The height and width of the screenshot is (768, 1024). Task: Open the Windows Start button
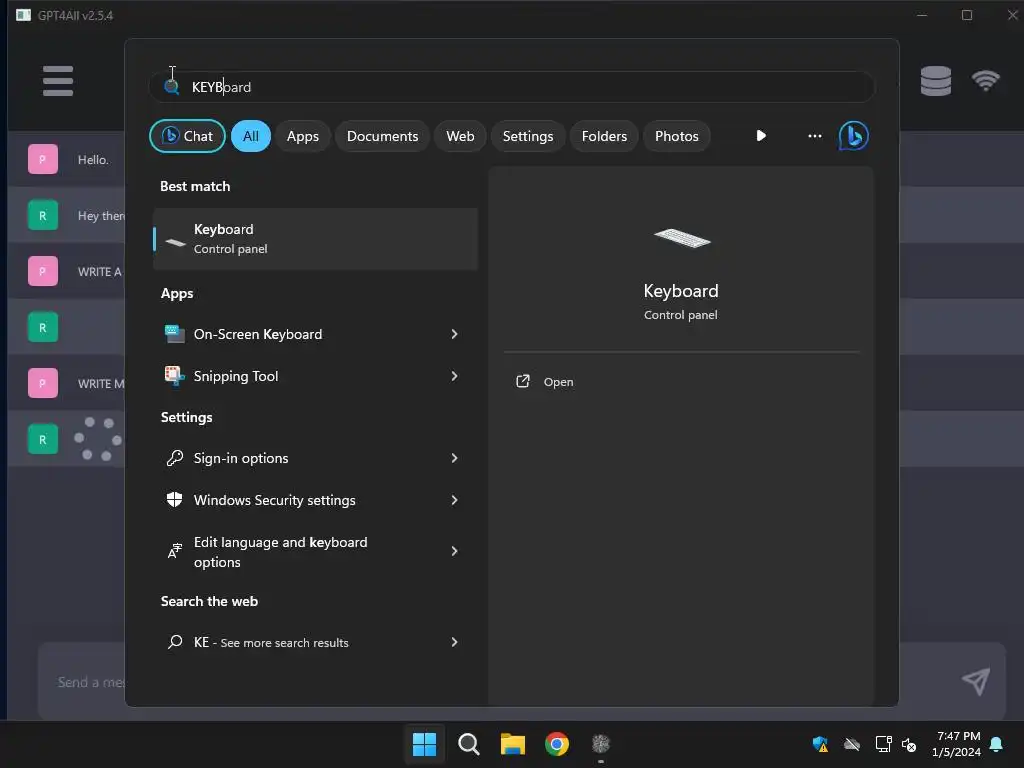[x=424, y=744]
